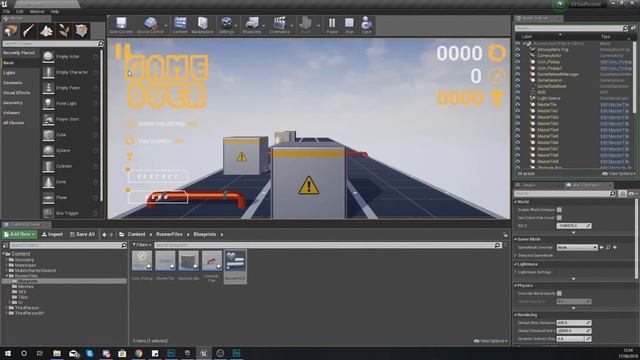Select Cylinder placement item
640x360 pixels.
coord(70,166)
